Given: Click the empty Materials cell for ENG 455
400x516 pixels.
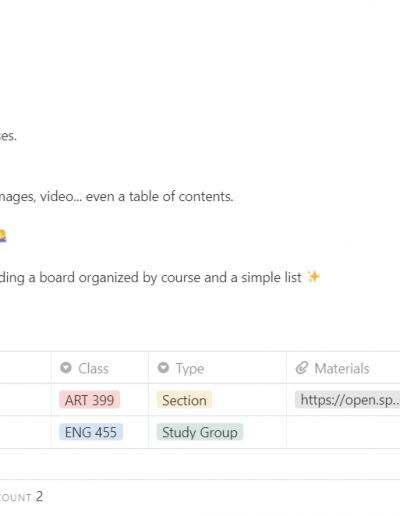Looking at the screenshot, I should pyautogui.click(x=343, y=432).
